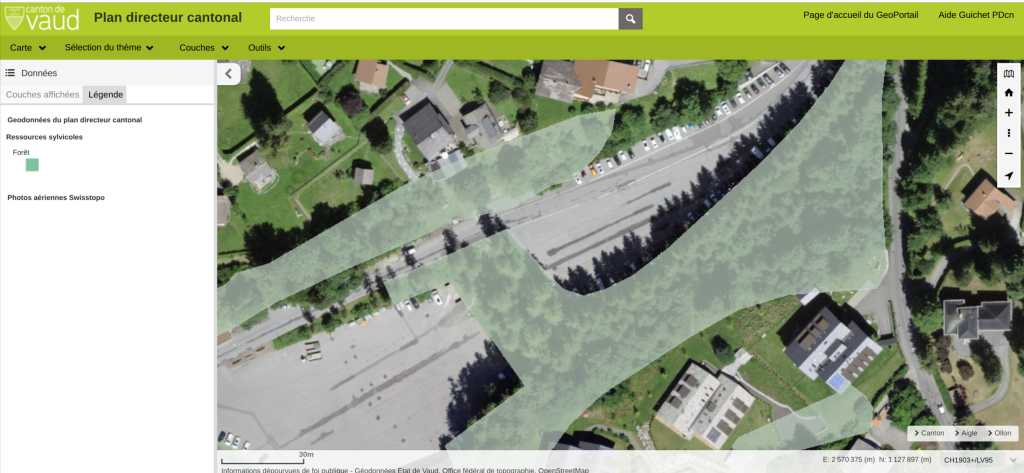Click the Forêt green legend swatch
Viewport: 1024px width, 473px height.
pos(32,165)
